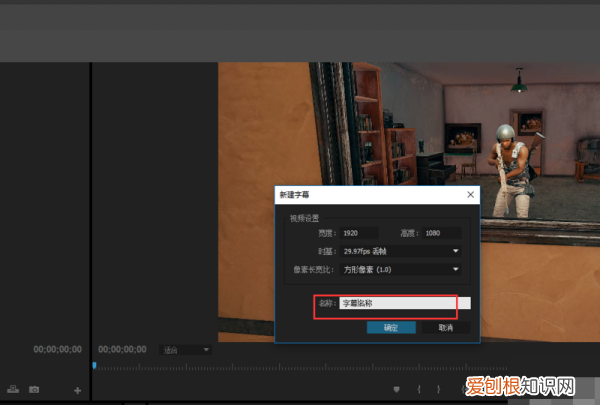
Task: Click the 确定 button
Action: (391, 328)
